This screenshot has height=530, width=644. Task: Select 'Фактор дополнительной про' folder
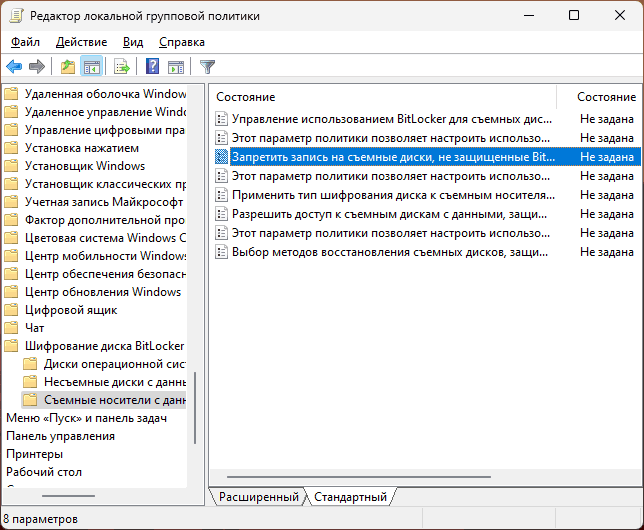(105, 220)
